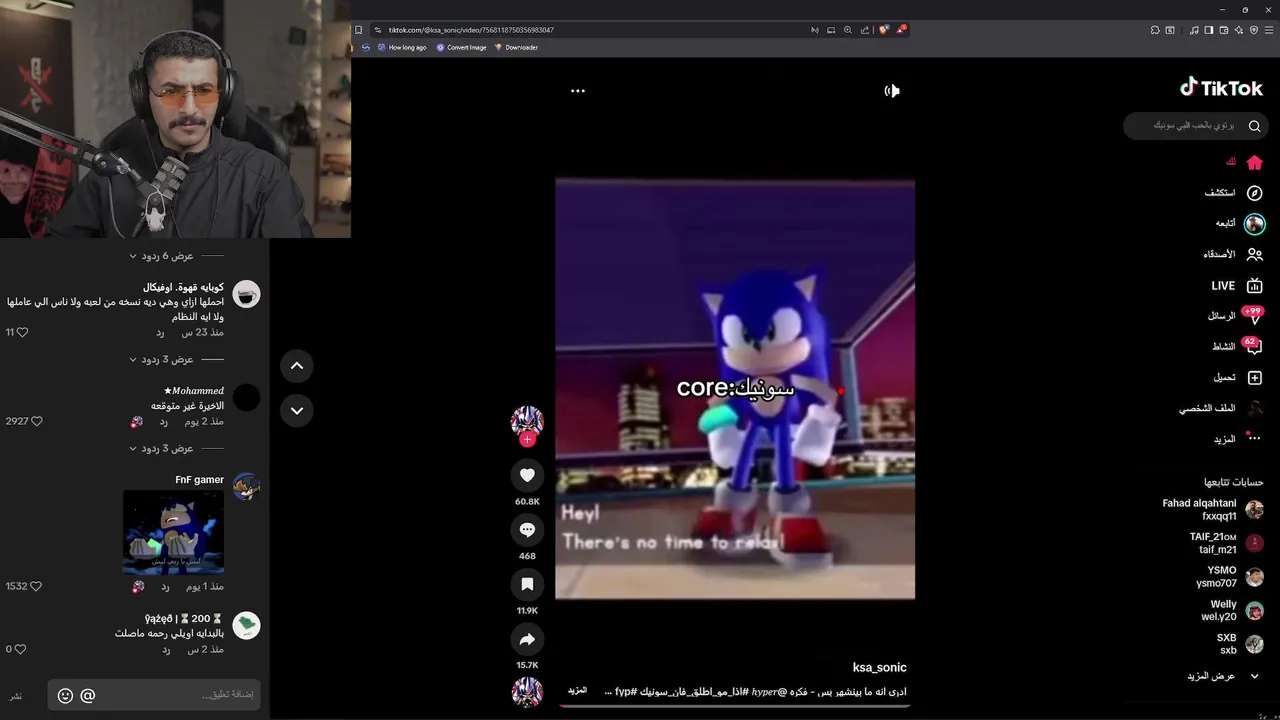Open the How long ago bookmark
Screen dimensions: 1280x720
click(x=401, y=47)
